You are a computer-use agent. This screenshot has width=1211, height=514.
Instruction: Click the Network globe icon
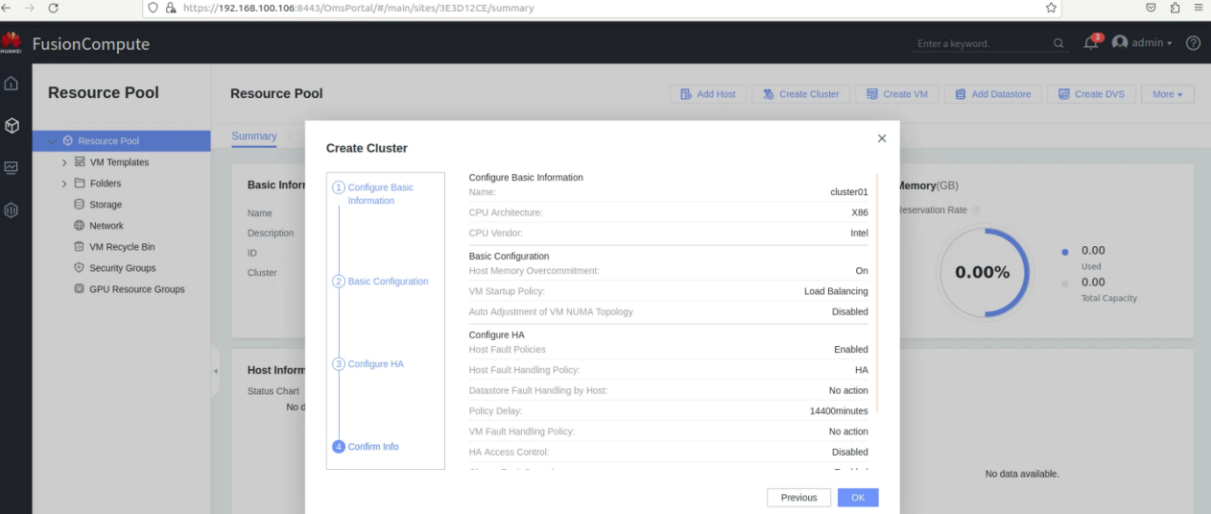pyautogui.click(x=79, y=225)
